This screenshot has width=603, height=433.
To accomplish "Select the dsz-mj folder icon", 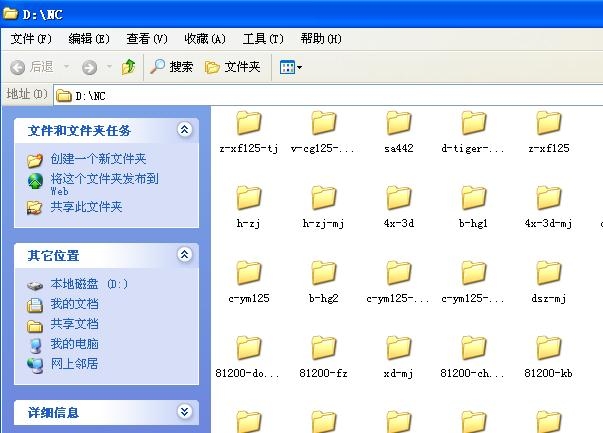I will tap(549, 273).
